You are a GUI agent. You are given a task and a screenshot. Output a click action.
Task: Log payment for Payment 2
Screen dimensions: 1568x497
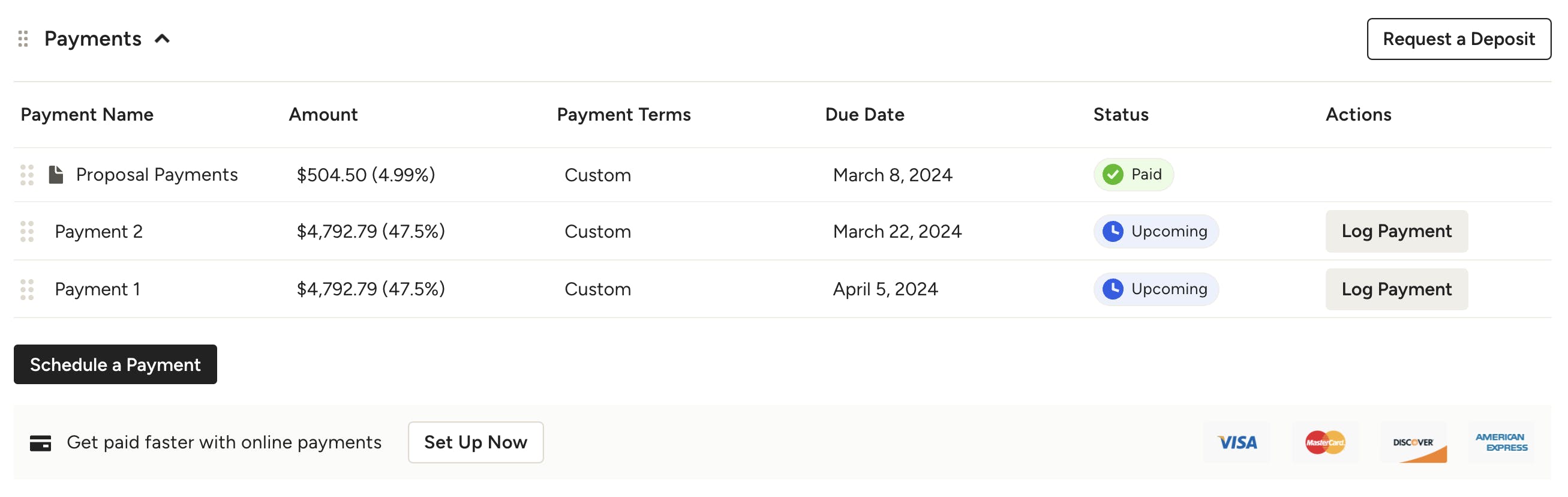(x=1396, y=232)
